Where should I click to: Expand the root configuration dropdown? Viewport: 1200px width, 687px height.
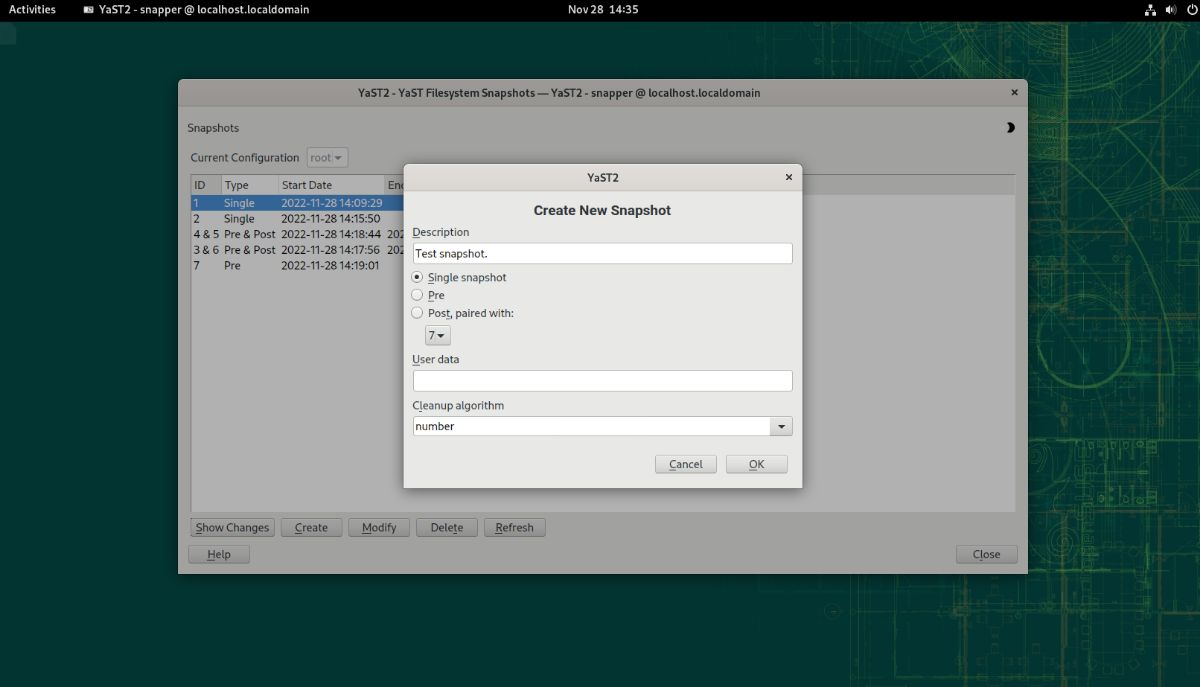click(x=326, y=157)
